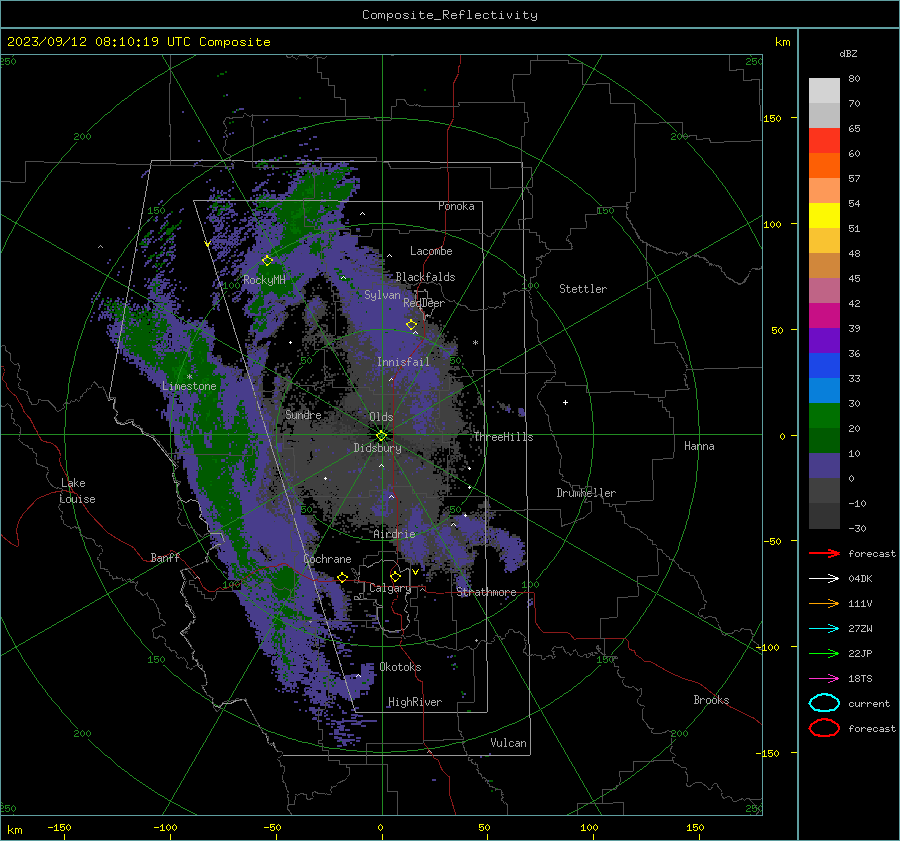
Task: Click the Olds town label
Action: 381,417
